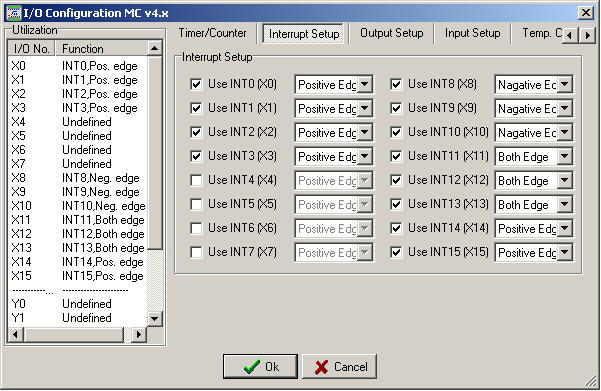
Task: Click the I/O No. column header
Action: pyautogui.click(x=31, y=49)
